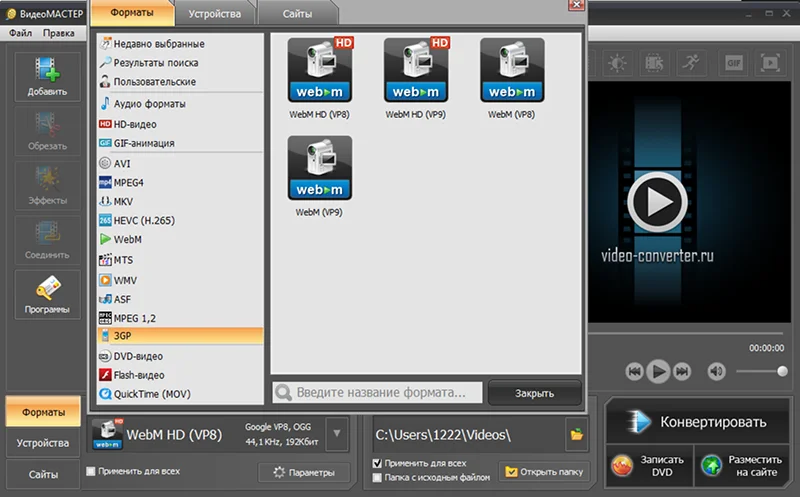Click the crop video icon above preview
Screen dimensions: 800x497
pos(654,63)
